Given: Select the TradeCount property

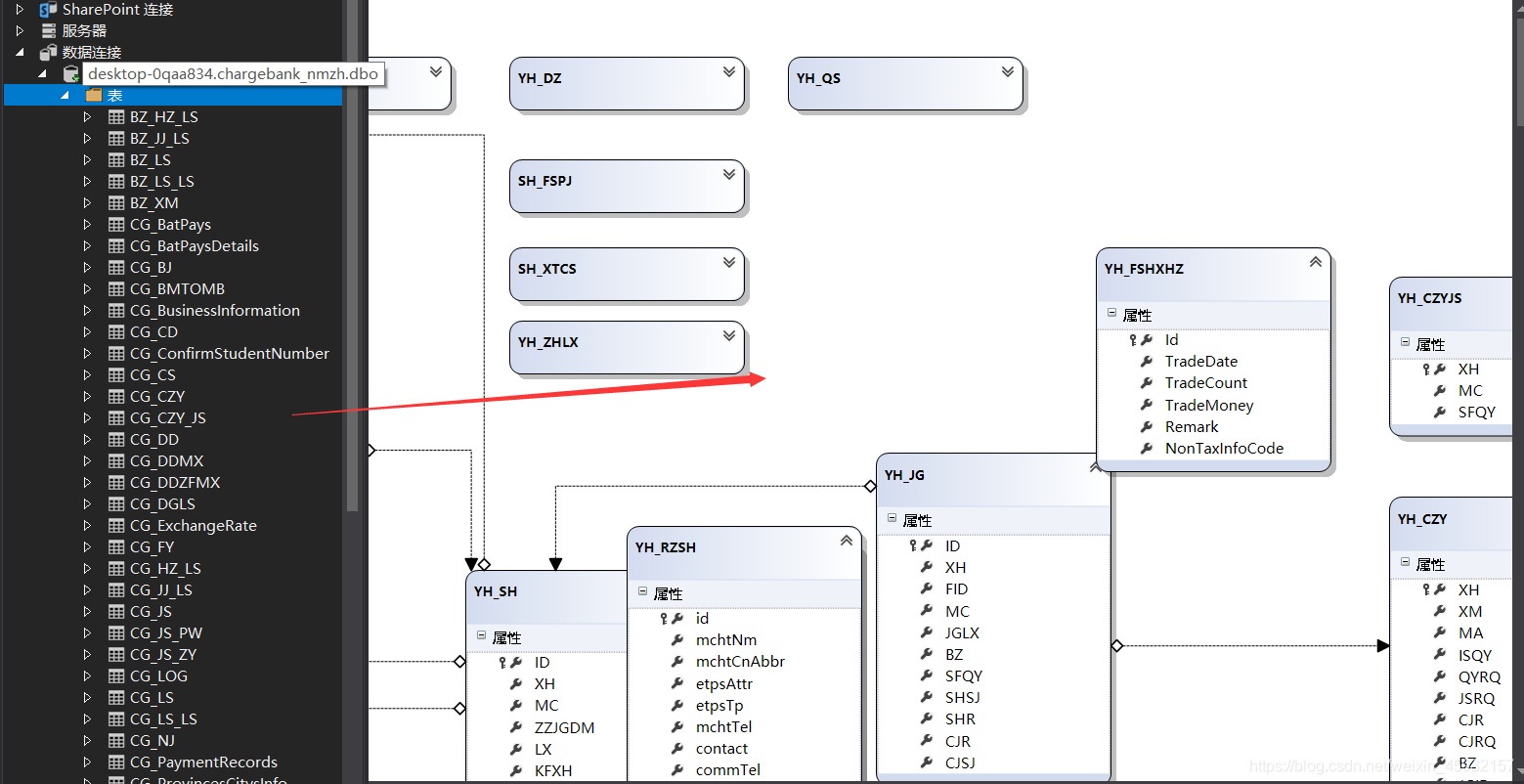Looking at the screenshot, I should [1206, 383].
